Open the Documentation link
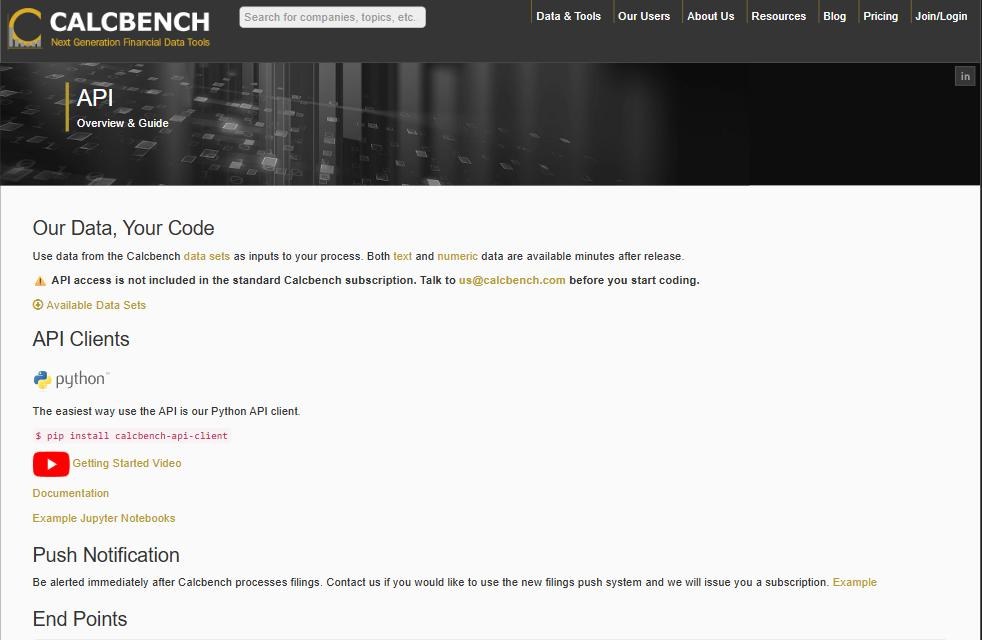982x640 pixels. click(x=71, y=493)
